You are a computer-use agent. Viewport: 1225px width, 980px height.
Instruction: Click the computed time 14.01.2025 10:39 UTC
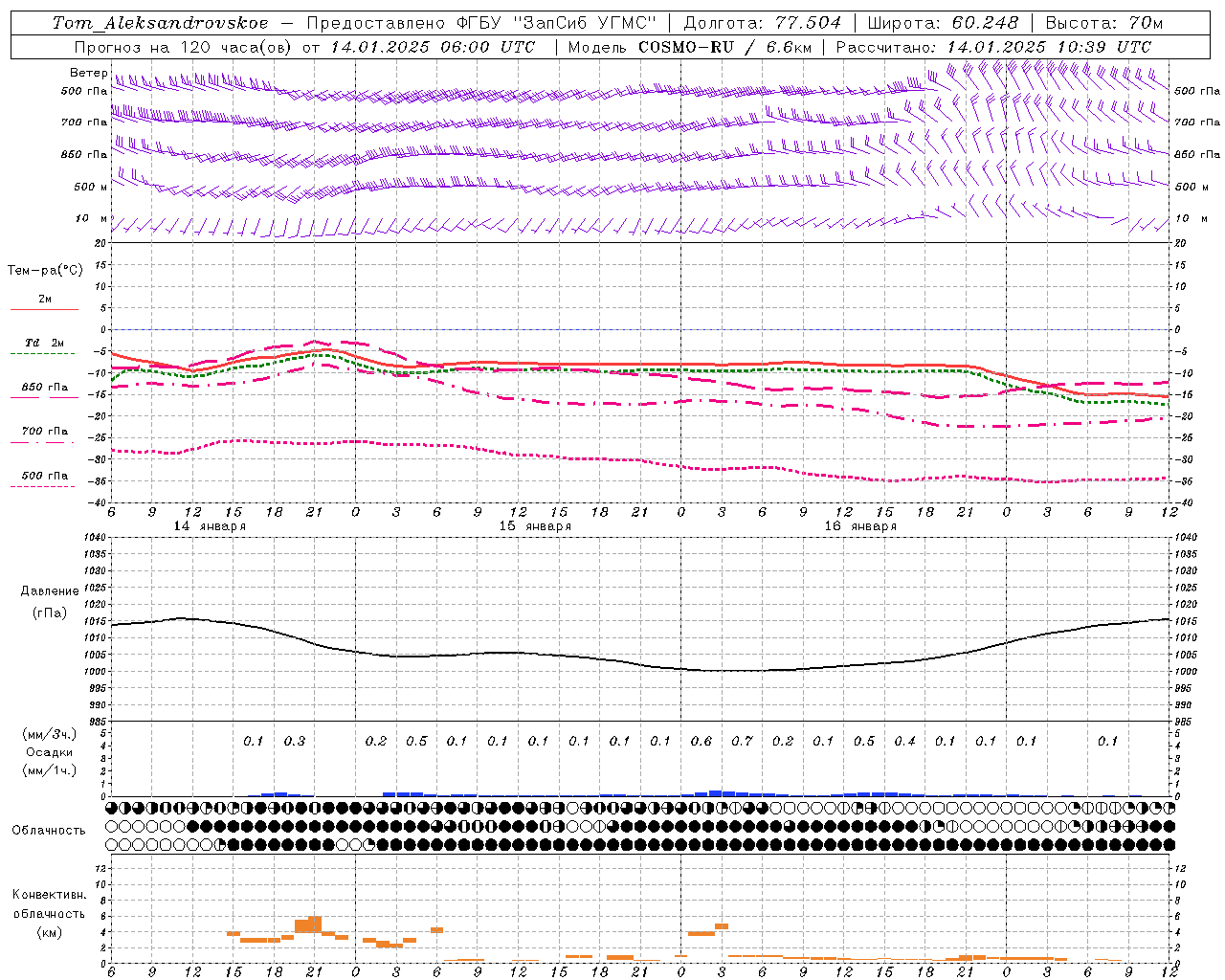(1049, 47)
